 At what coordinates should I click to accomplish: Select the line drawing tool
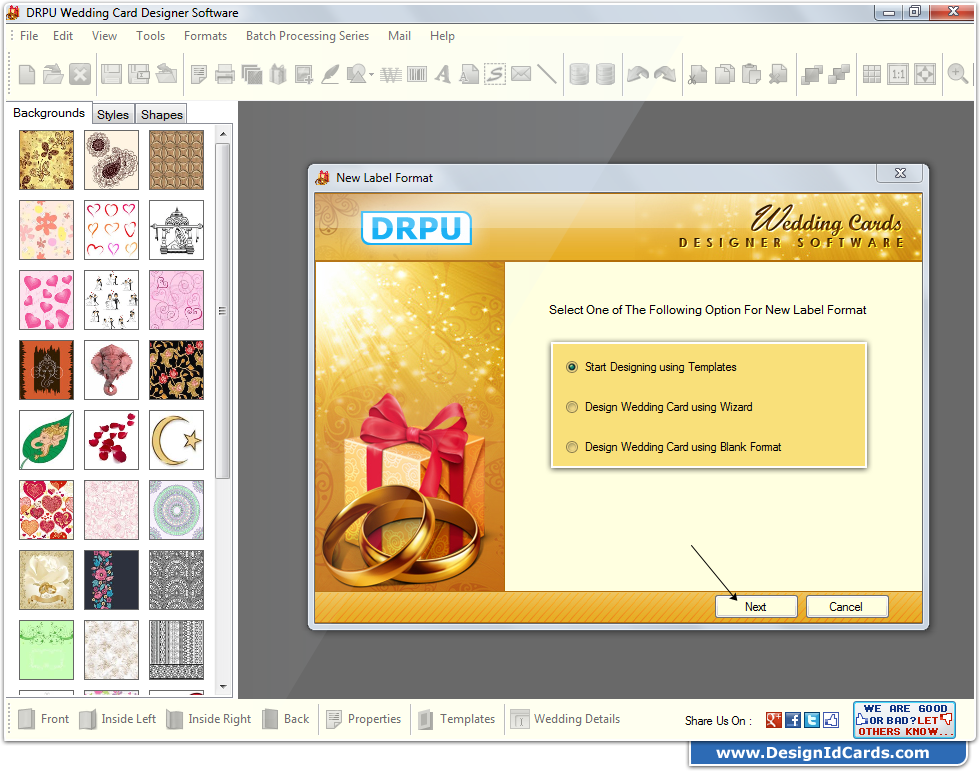tap(547, 74)
